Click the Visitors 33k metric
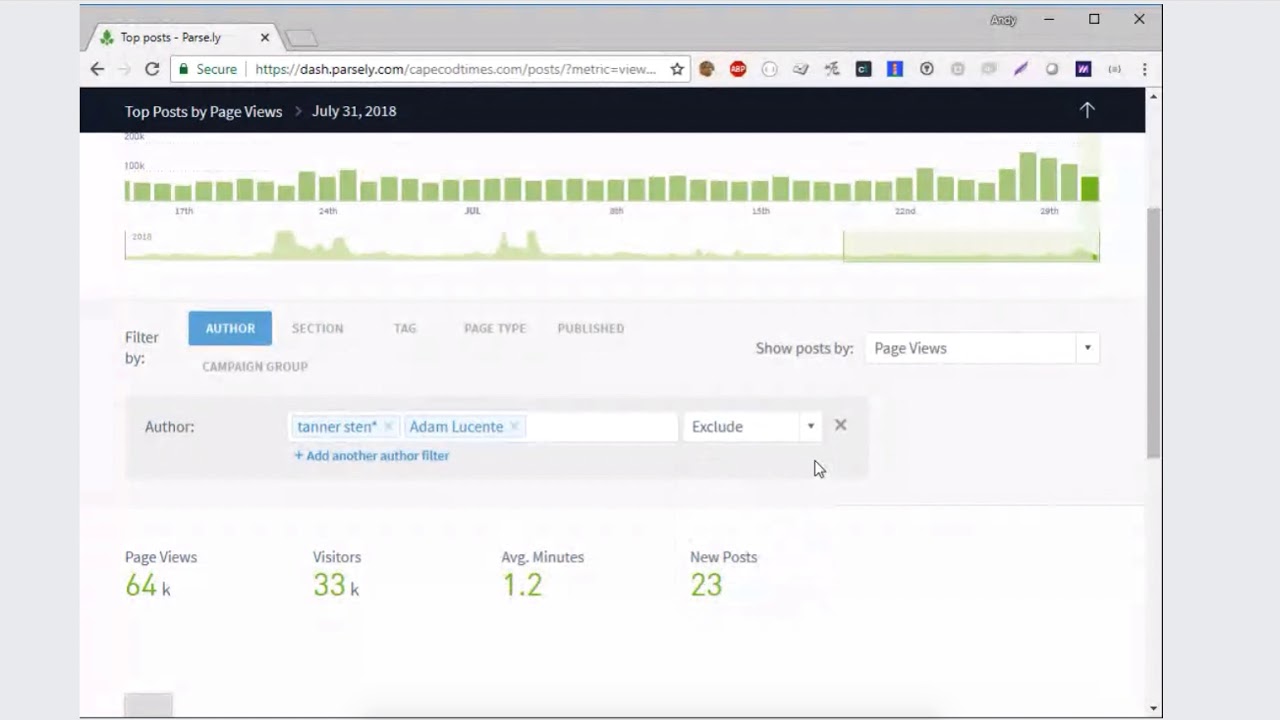 [x=337, y=574]
